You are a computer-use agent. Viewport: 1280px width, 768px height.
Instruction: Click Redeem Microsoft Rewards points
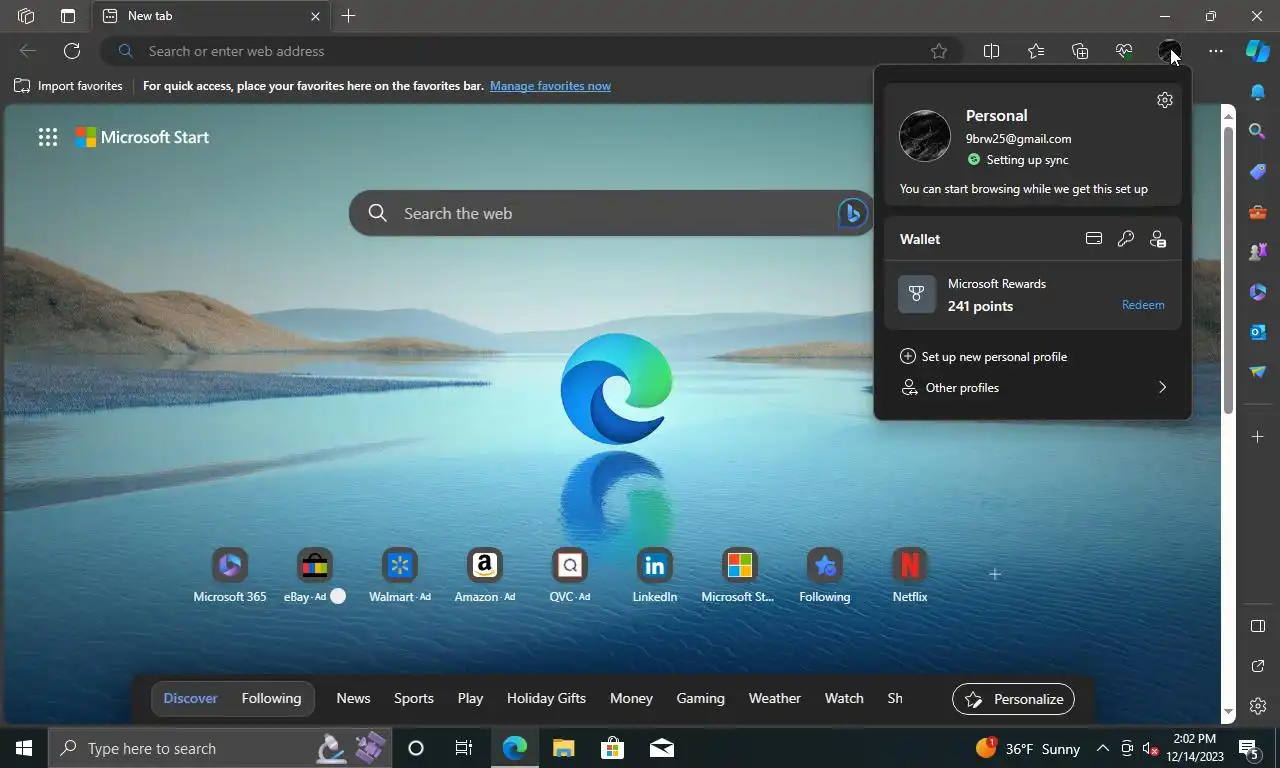pos(1143,305)
